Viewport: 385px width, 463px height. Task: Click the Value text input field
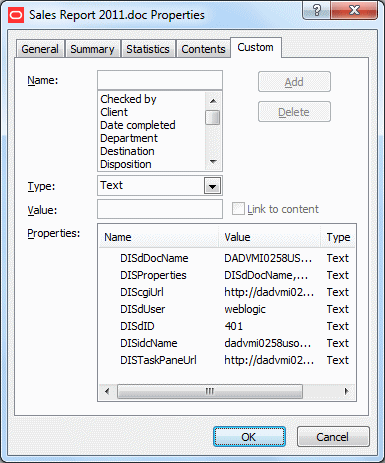[x=160, y=209]
